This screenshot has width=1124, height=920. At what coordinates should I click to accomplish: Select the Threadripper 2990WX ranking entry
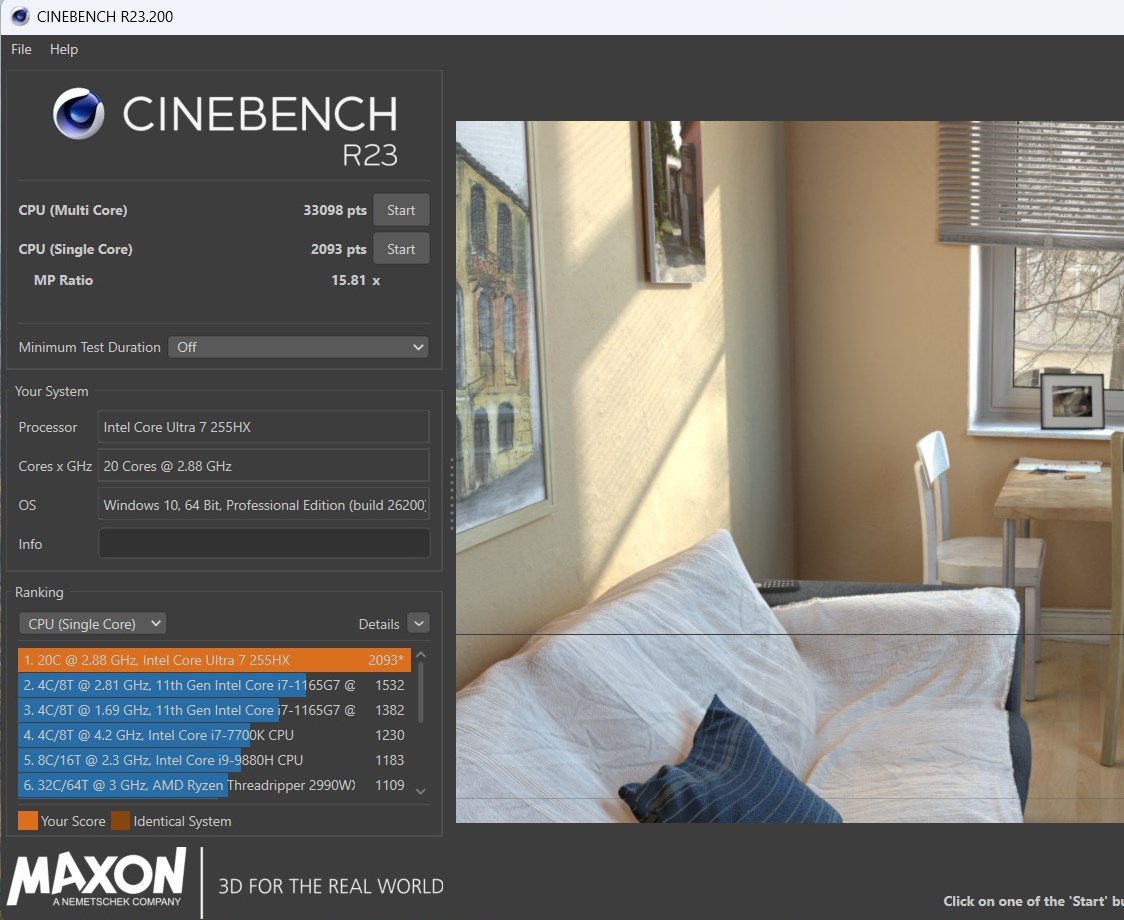200,785
